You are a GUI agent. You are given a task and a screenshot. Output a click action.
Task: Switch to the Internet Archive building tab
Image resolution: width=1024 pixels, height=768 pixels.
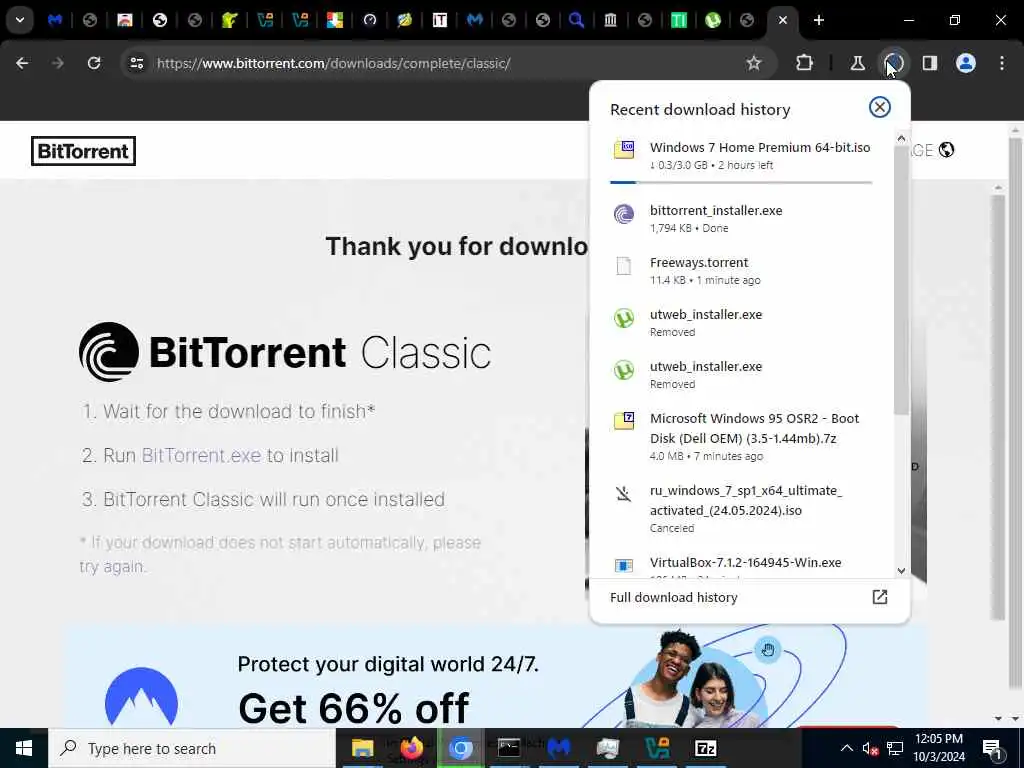coord(610,20)
